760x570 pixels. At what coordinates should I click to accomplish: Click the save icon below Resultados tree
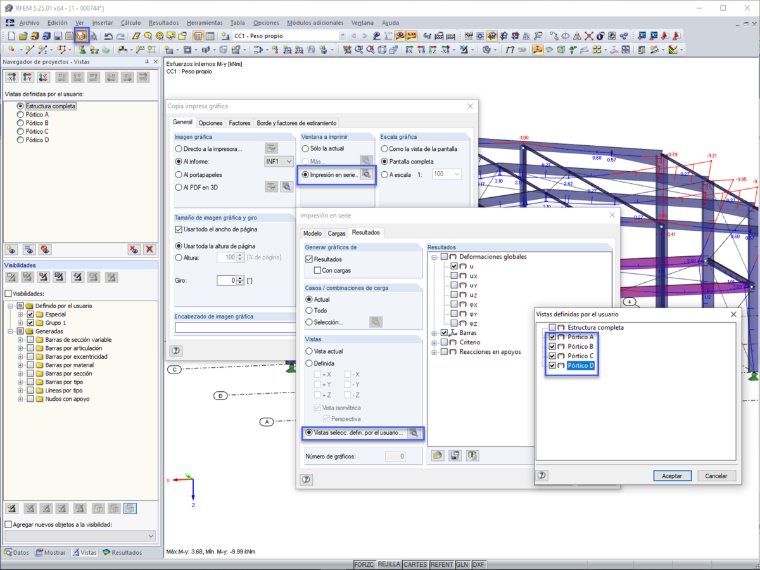[x=455, y=456]
